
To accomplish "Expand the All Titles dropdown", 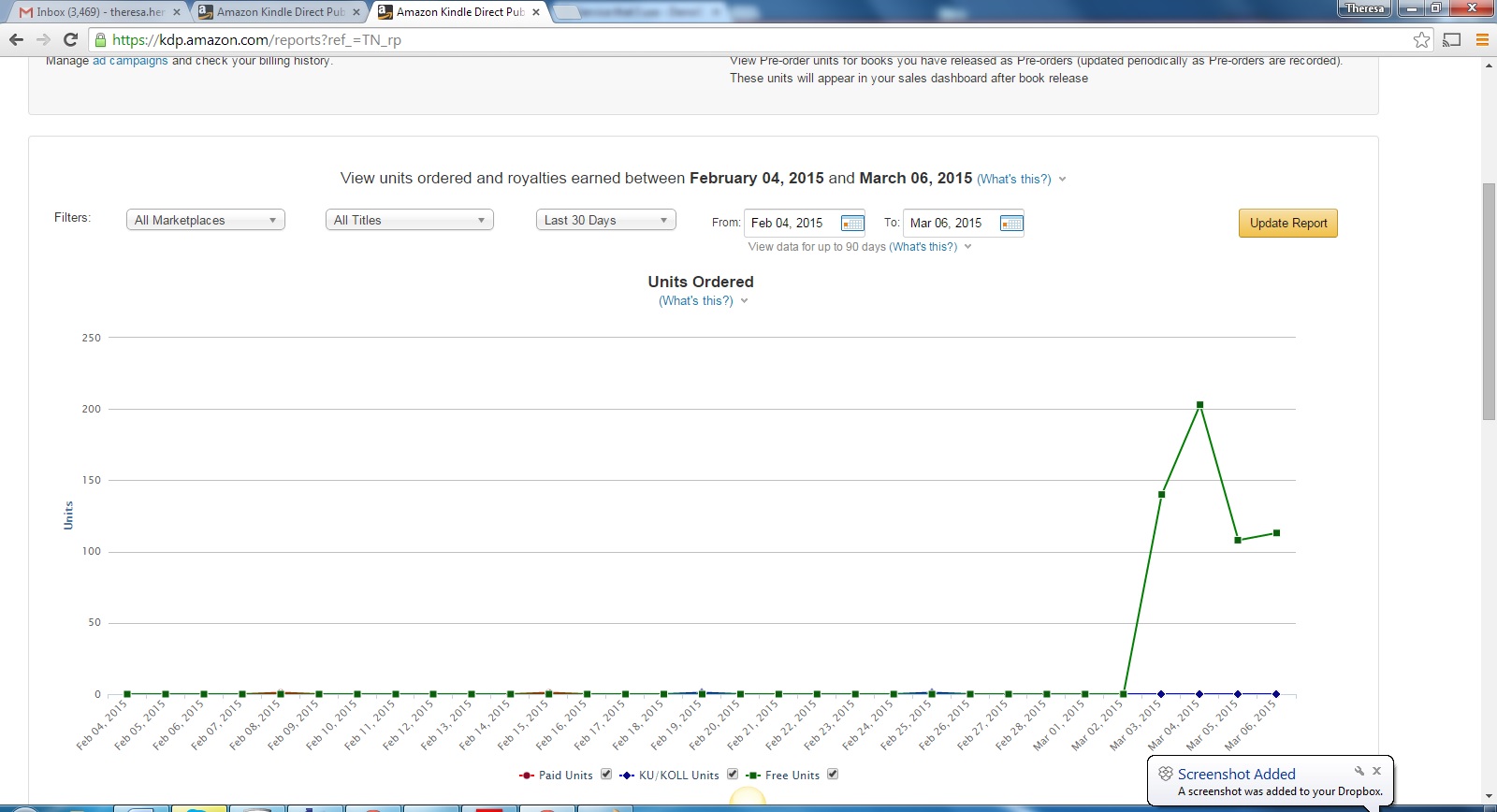I will pos(409,220).
